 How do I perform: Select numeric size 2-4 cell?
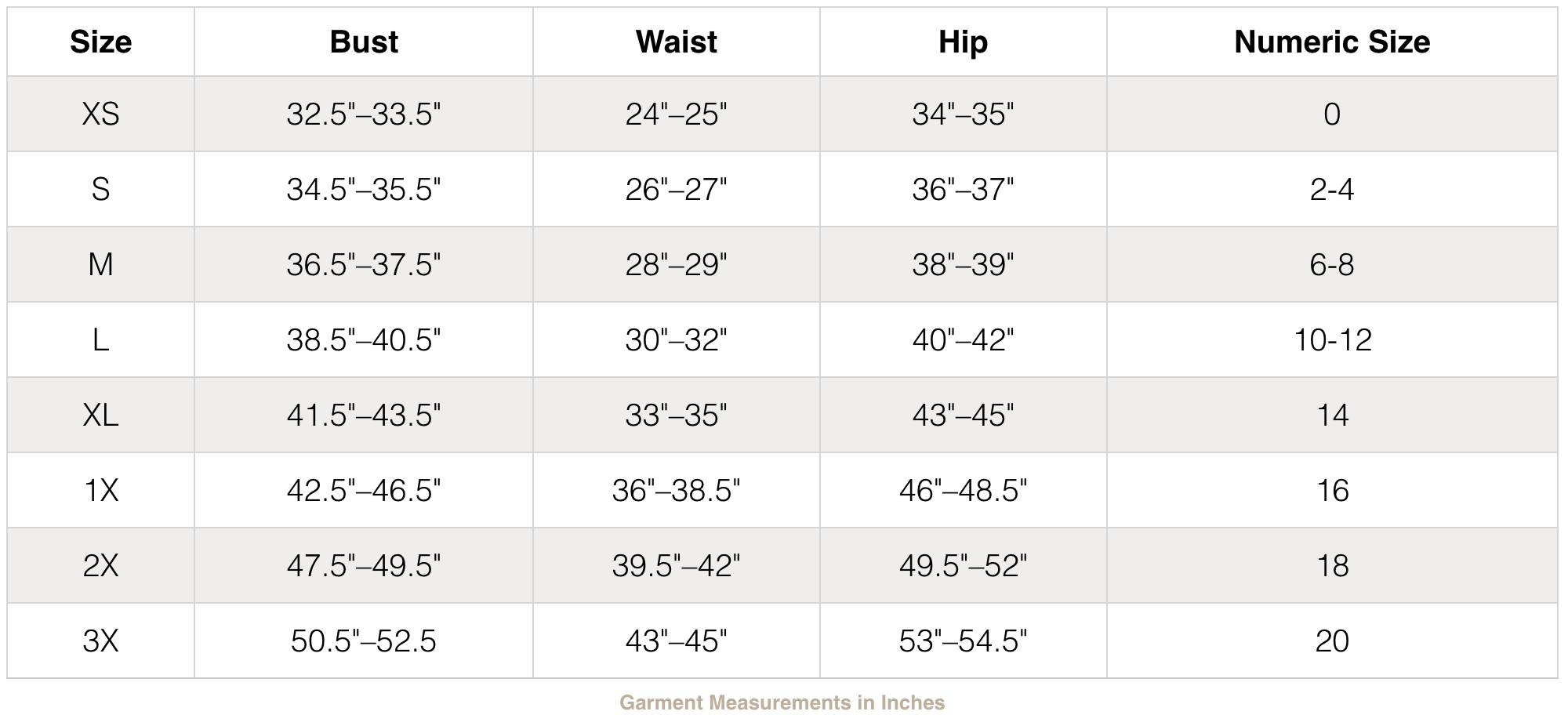click(x=1332, y=189)
